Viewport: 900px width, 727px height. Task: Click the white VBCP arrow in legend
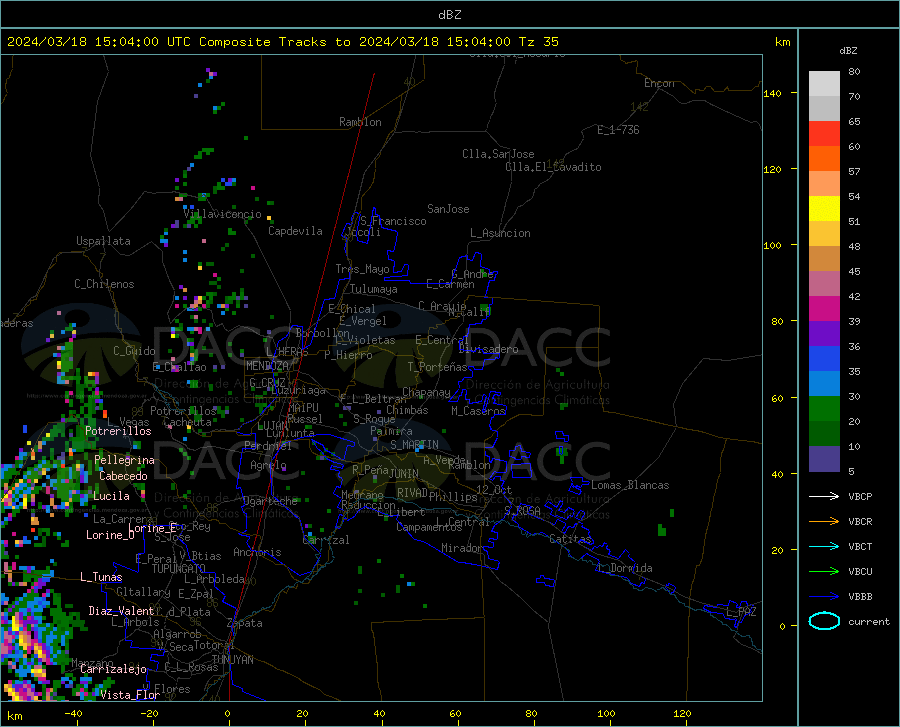824,496
